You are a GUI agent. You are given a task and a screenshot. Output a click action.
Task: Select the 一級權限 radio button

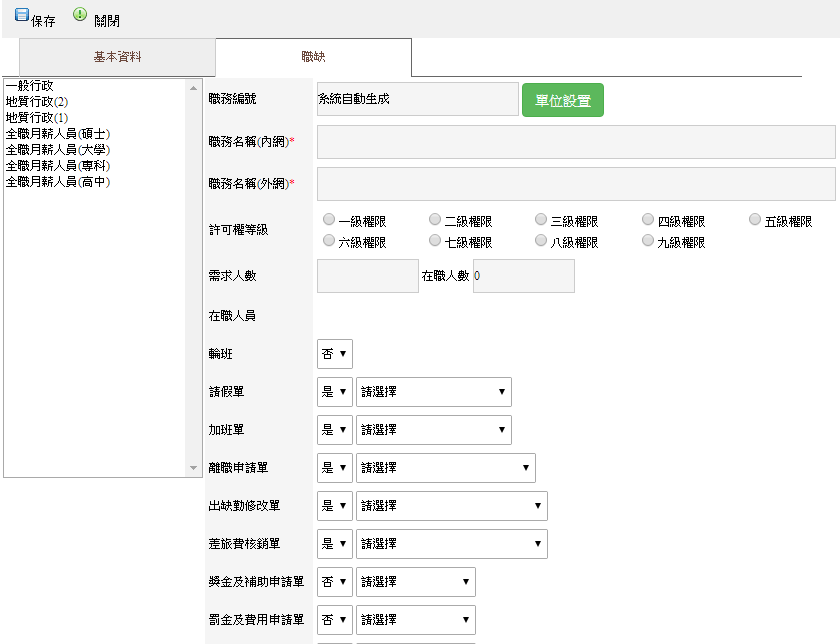tap(329, 220)
